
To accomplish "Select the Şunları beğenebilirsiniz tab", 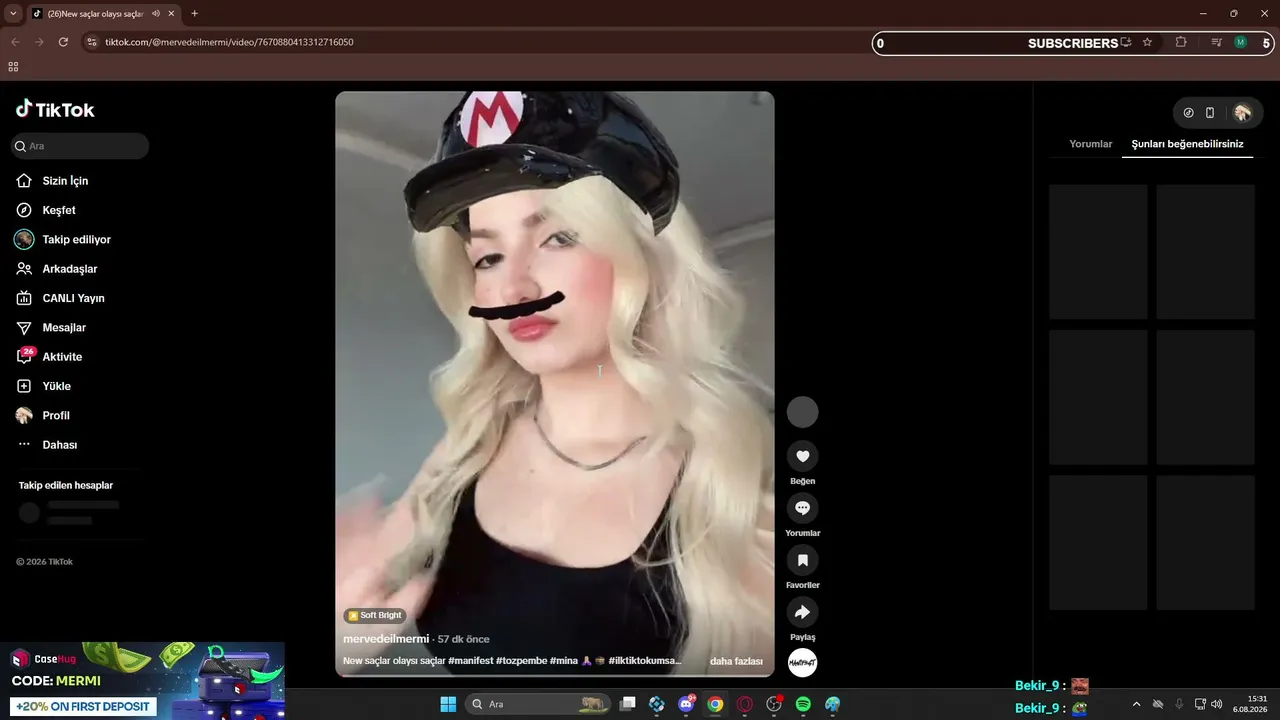I will (1187, 144).
